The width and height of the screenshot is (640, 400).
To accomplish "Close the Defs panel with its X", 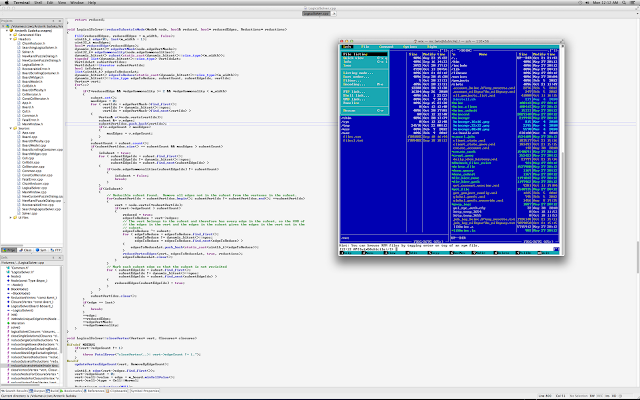I will tap(60, 258).
